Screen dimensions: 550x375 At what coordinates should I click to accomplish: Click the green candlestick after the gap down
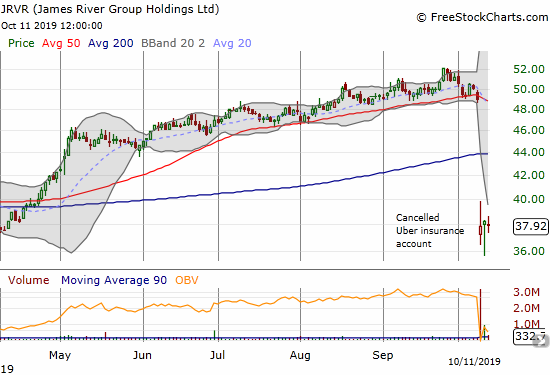click(x=484, y=238)
